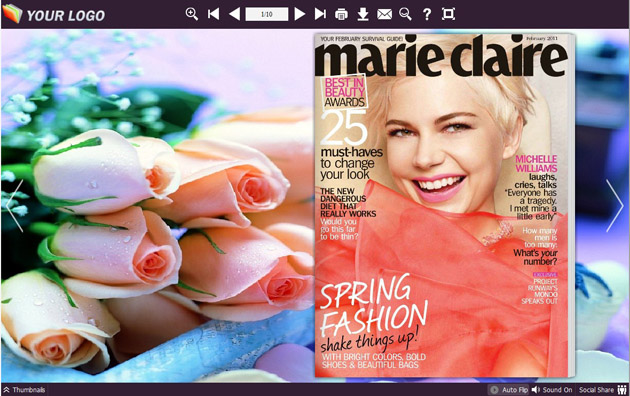
Task: Print the flipbook
Action: coord(342,14)
